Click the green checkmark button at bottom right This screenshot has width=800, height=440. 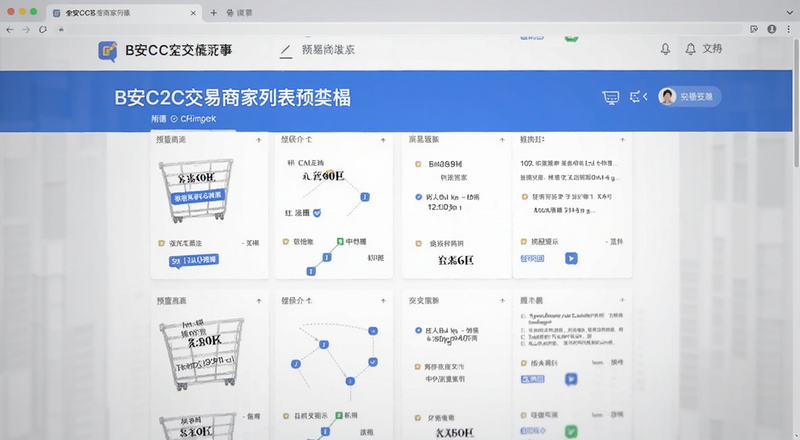pyautogui.click(x=571, y=431)
